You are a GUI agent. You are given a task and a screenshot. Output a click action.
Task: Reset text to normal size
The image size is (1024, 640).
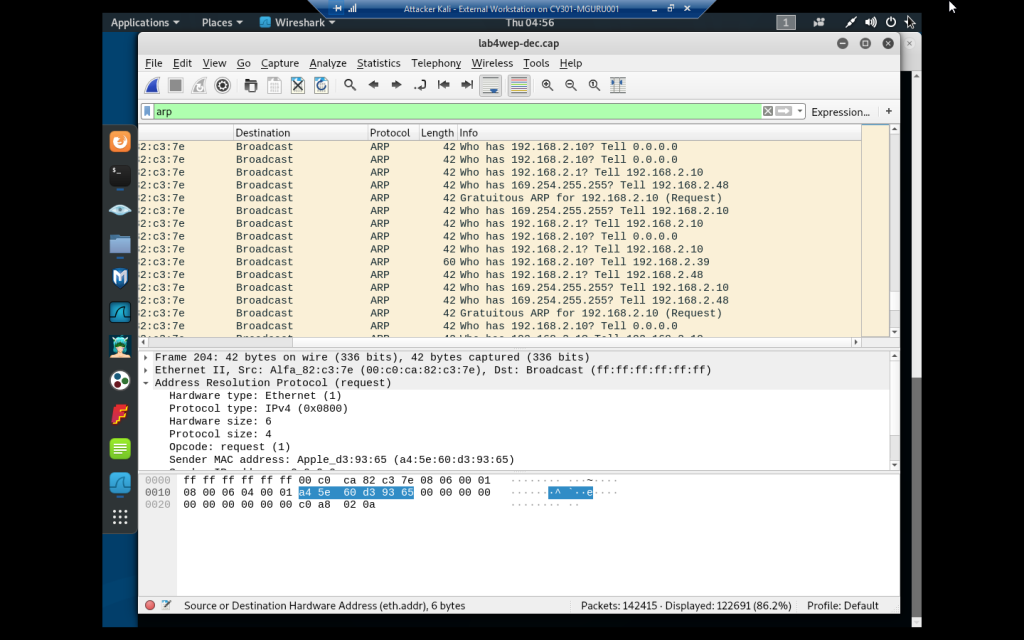point(594,86)
